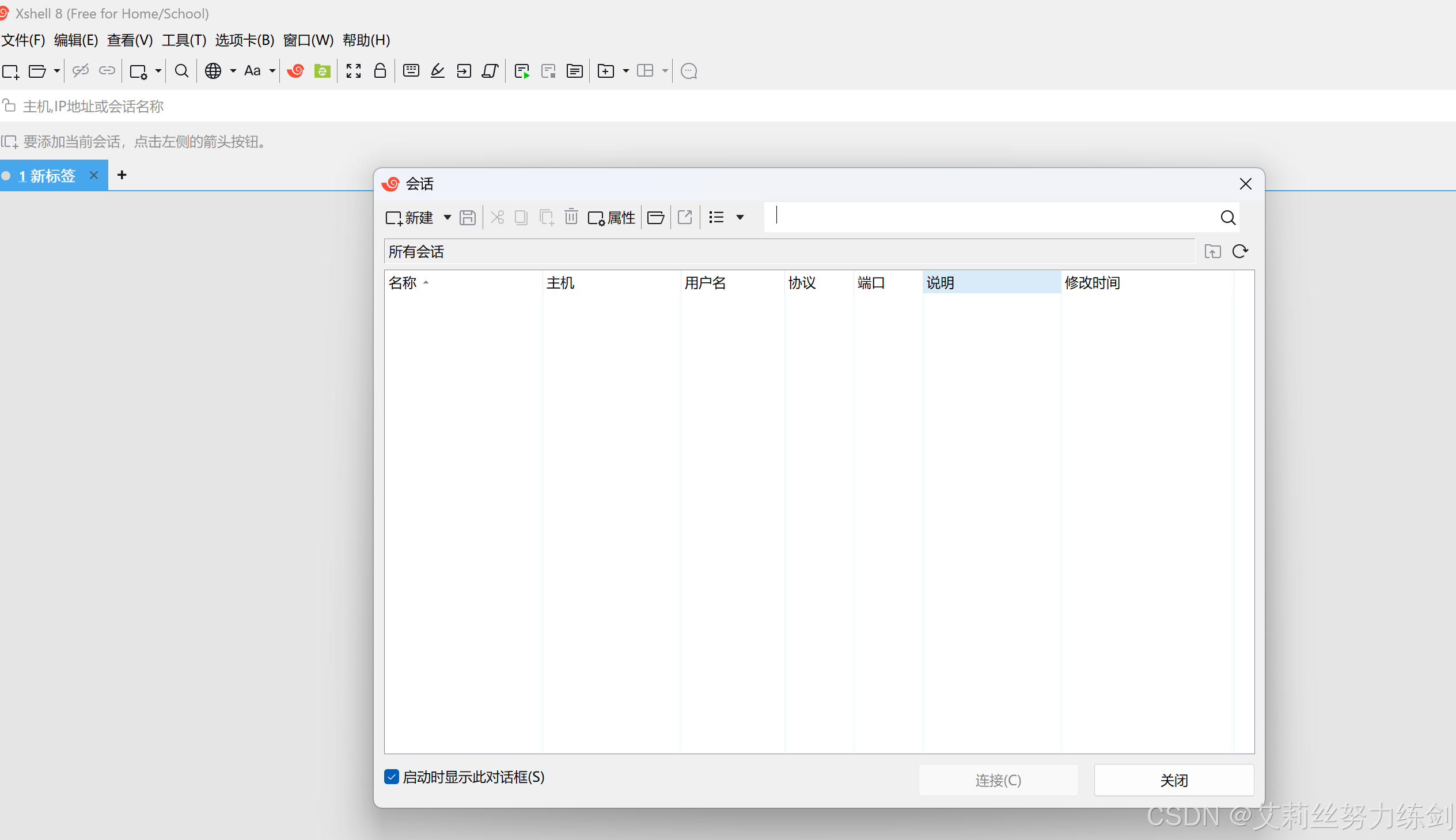This screenshot has height=840, width=1456.
Task: Click the globe encoding icon
Action: 213,71
